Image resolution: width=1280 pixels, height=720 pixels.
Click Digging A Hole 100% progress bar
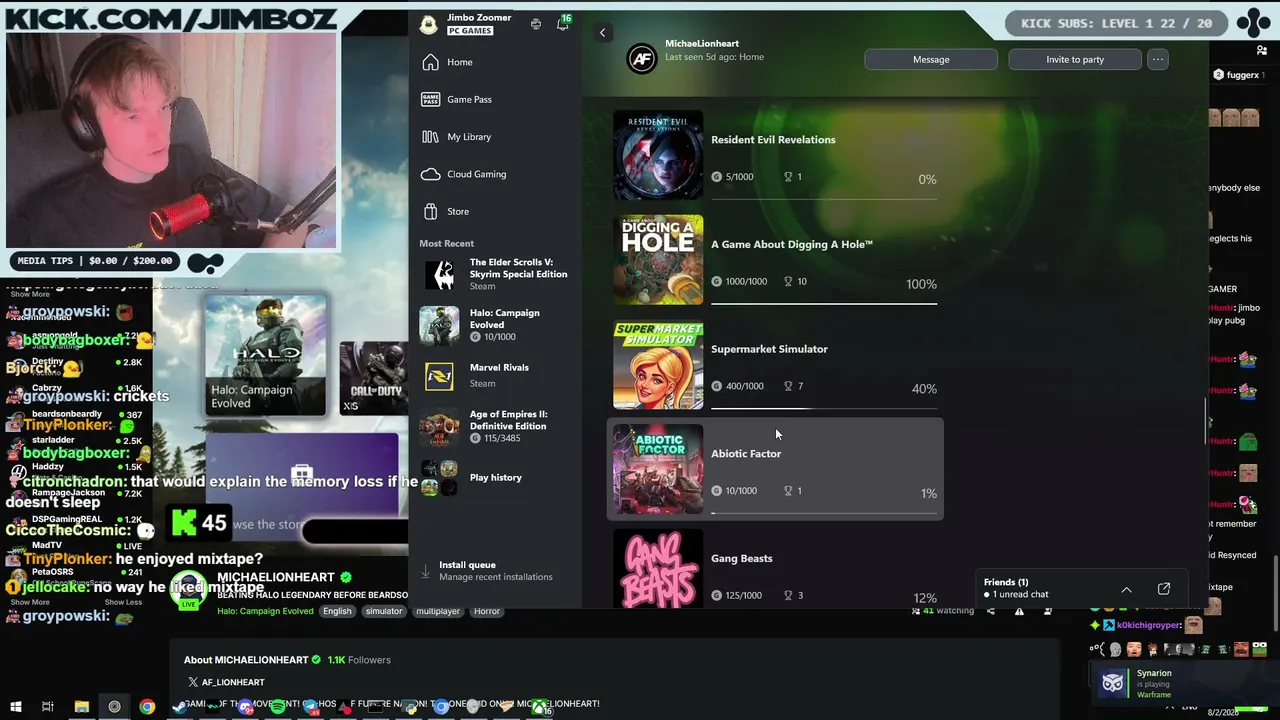pyautogui.click(x=824, y=303)
